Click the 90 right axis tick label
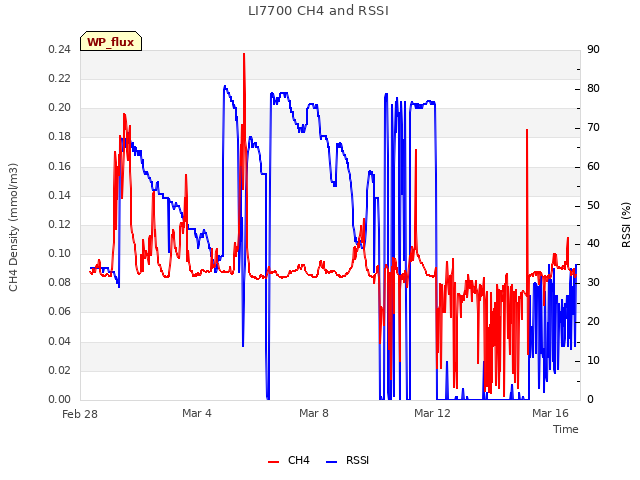 [593, 49]
